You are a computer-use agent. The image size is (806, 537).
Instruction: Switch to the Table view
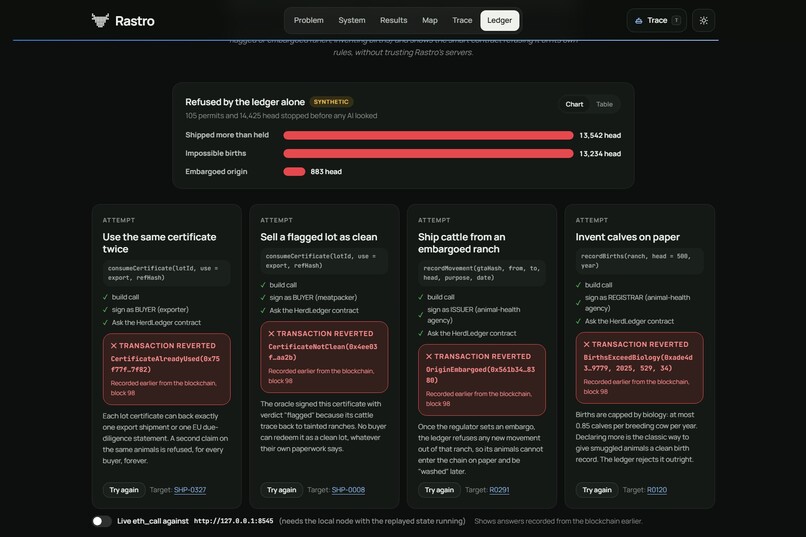pos(604,104)
